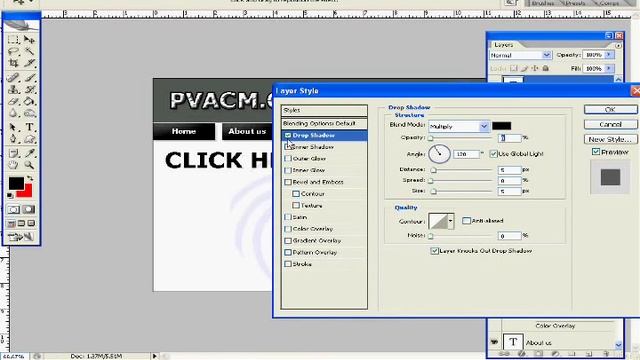Uncheck the Drop Shadow style checkbox

tap(288, 135)
